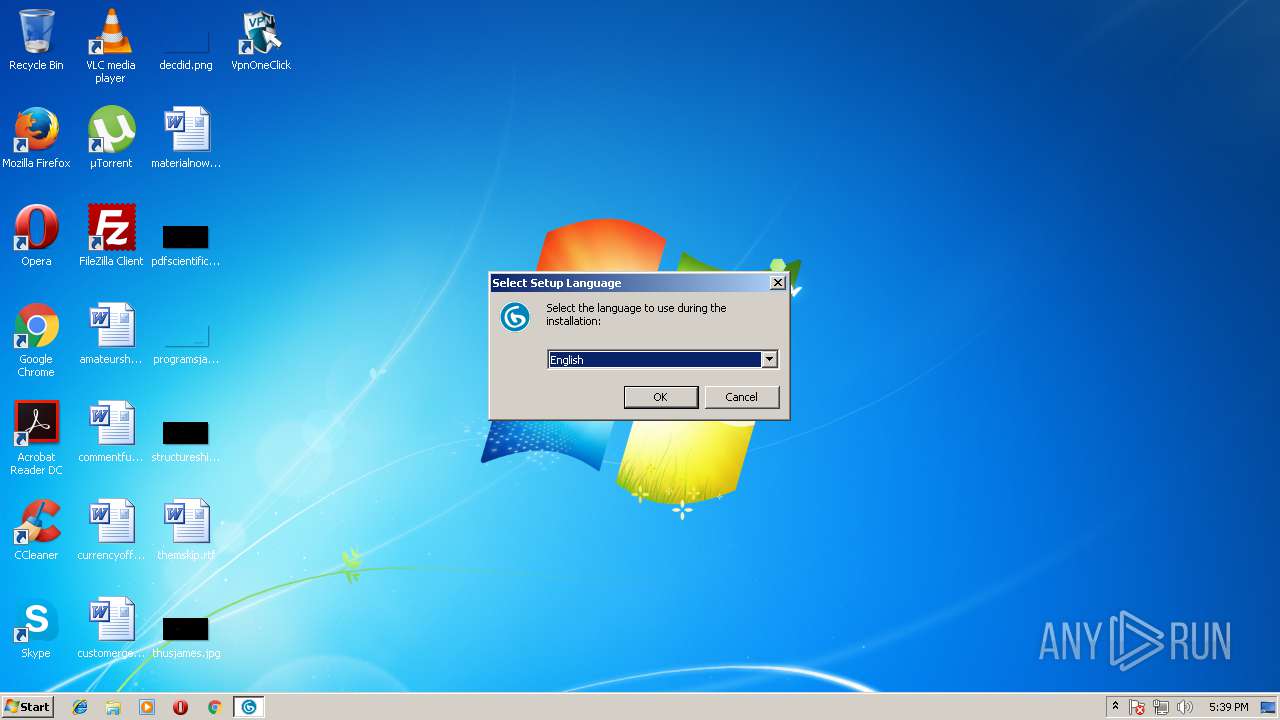Screen dimensions: 1280x720
Task: Select Mozilla Firefox desktop shortcut
Action: coord(36,138)
